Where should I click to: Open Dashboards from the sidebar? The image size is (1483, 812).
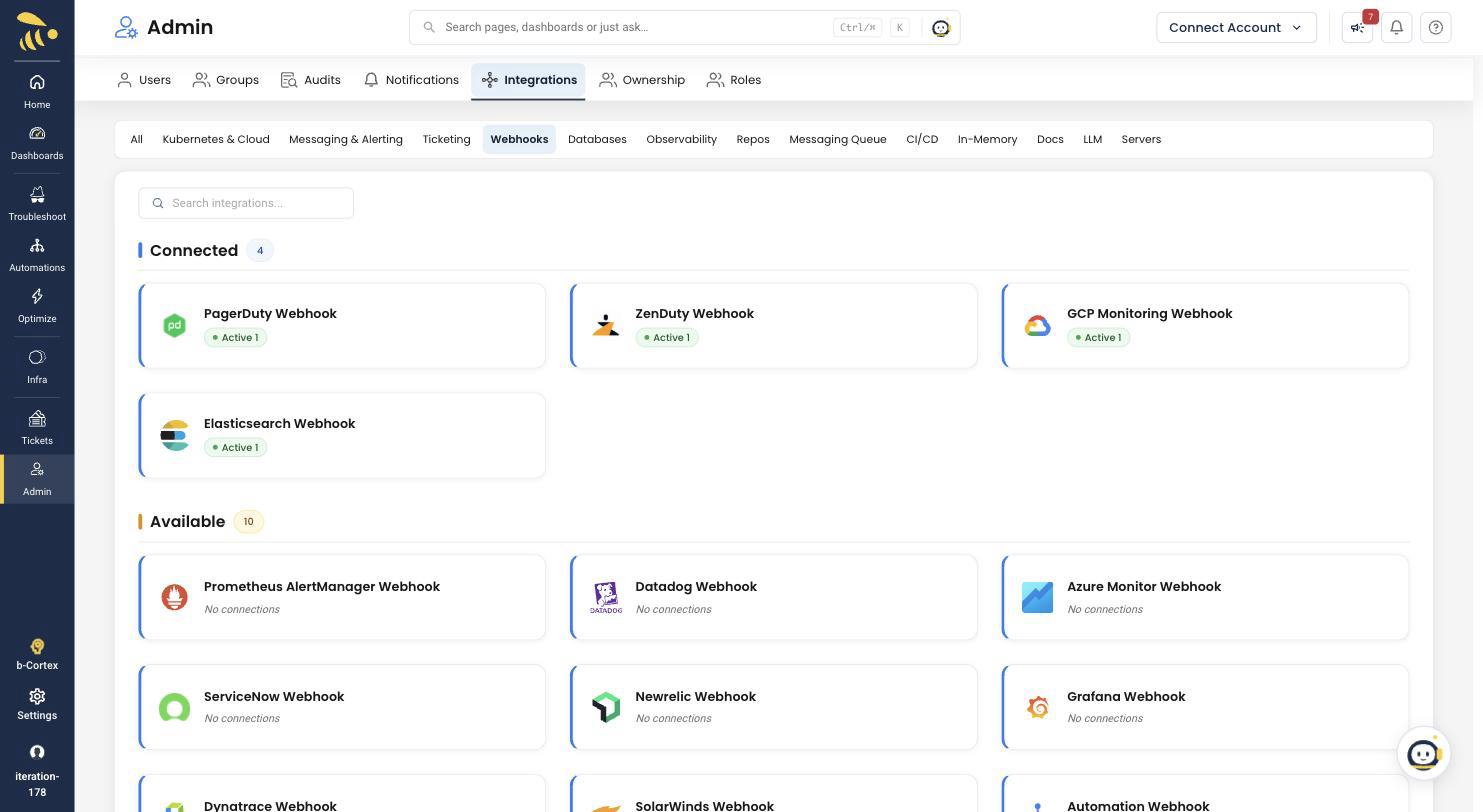point(37,143)
